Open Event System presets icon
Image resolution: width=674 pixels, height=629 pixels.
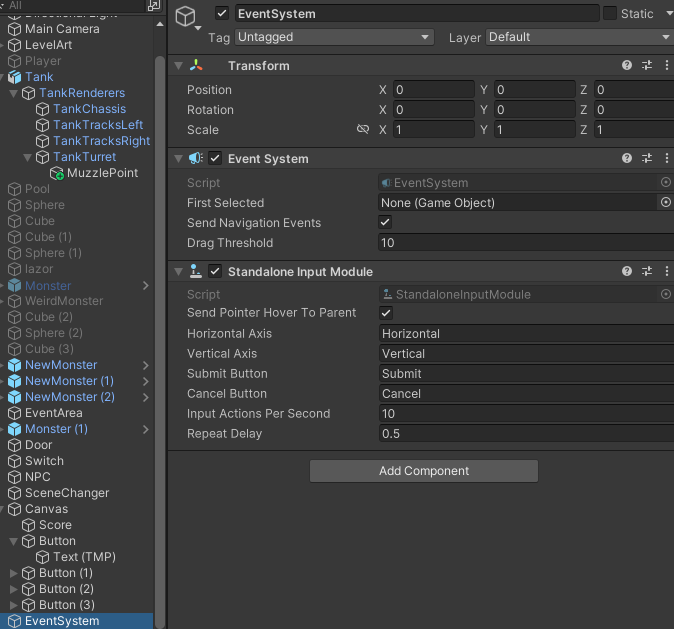point(647,158)
